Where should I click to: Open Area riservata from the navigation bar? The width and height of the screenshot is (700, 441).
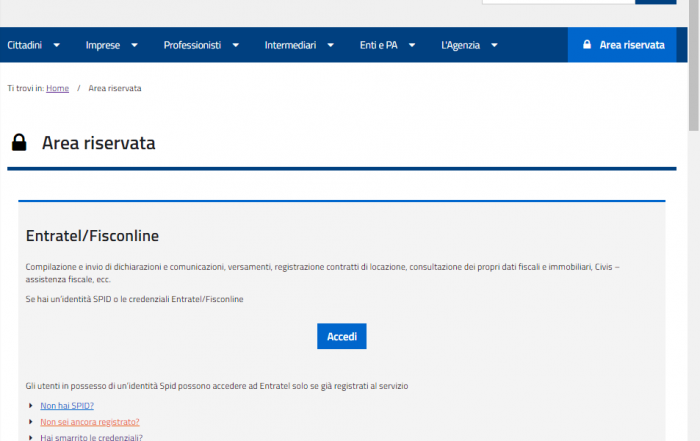click(622, 45)
